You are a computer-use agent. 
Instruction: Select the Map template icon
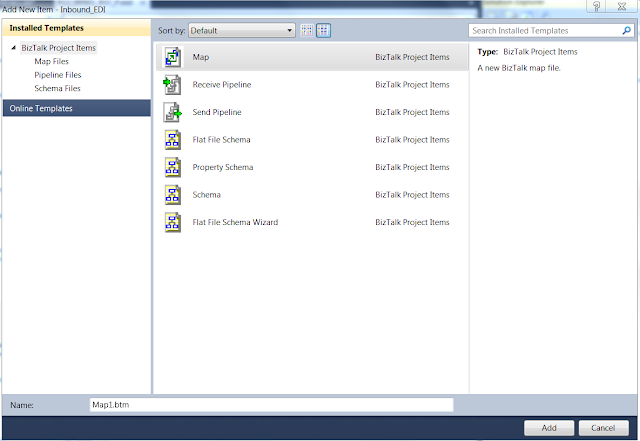(x=173, y=57)
